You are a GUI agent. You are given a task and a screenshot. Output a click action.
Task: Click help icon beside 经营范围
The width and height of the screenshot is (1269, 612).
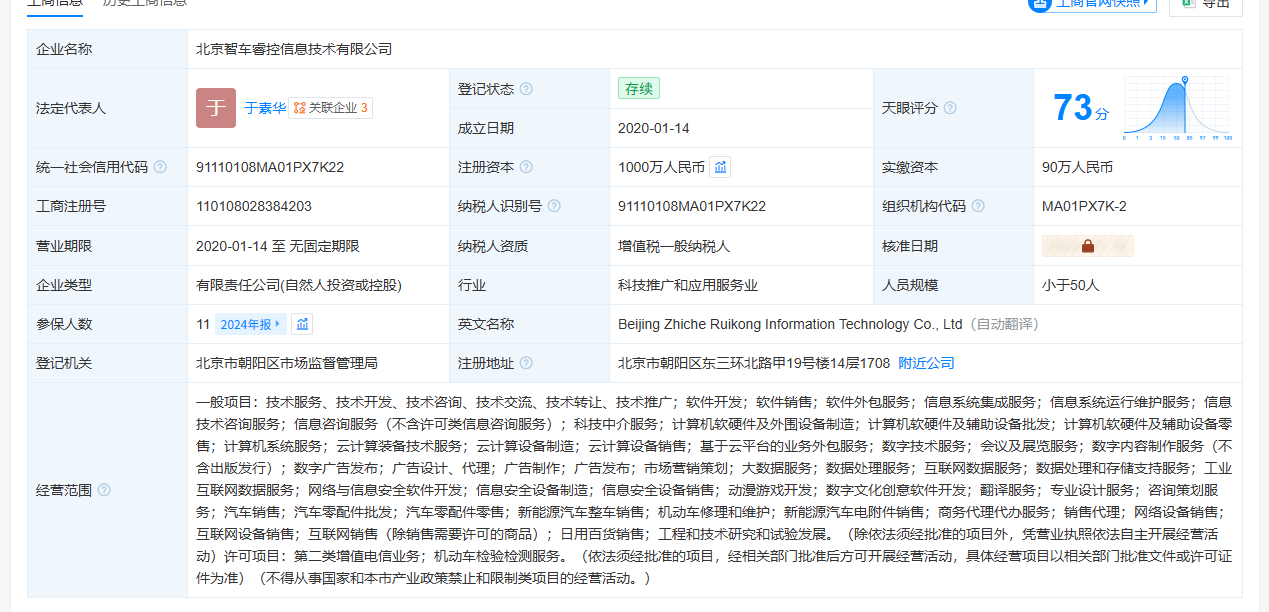[x=104, y=490]
